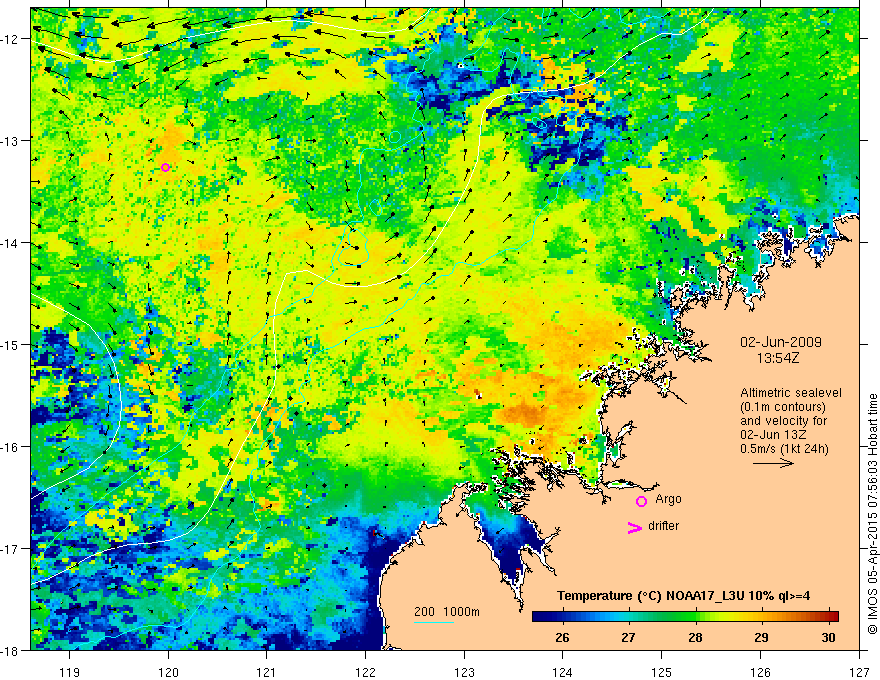Click the latitude axis label '-16'
880x680 pixels.
click(x=10, y=447)
